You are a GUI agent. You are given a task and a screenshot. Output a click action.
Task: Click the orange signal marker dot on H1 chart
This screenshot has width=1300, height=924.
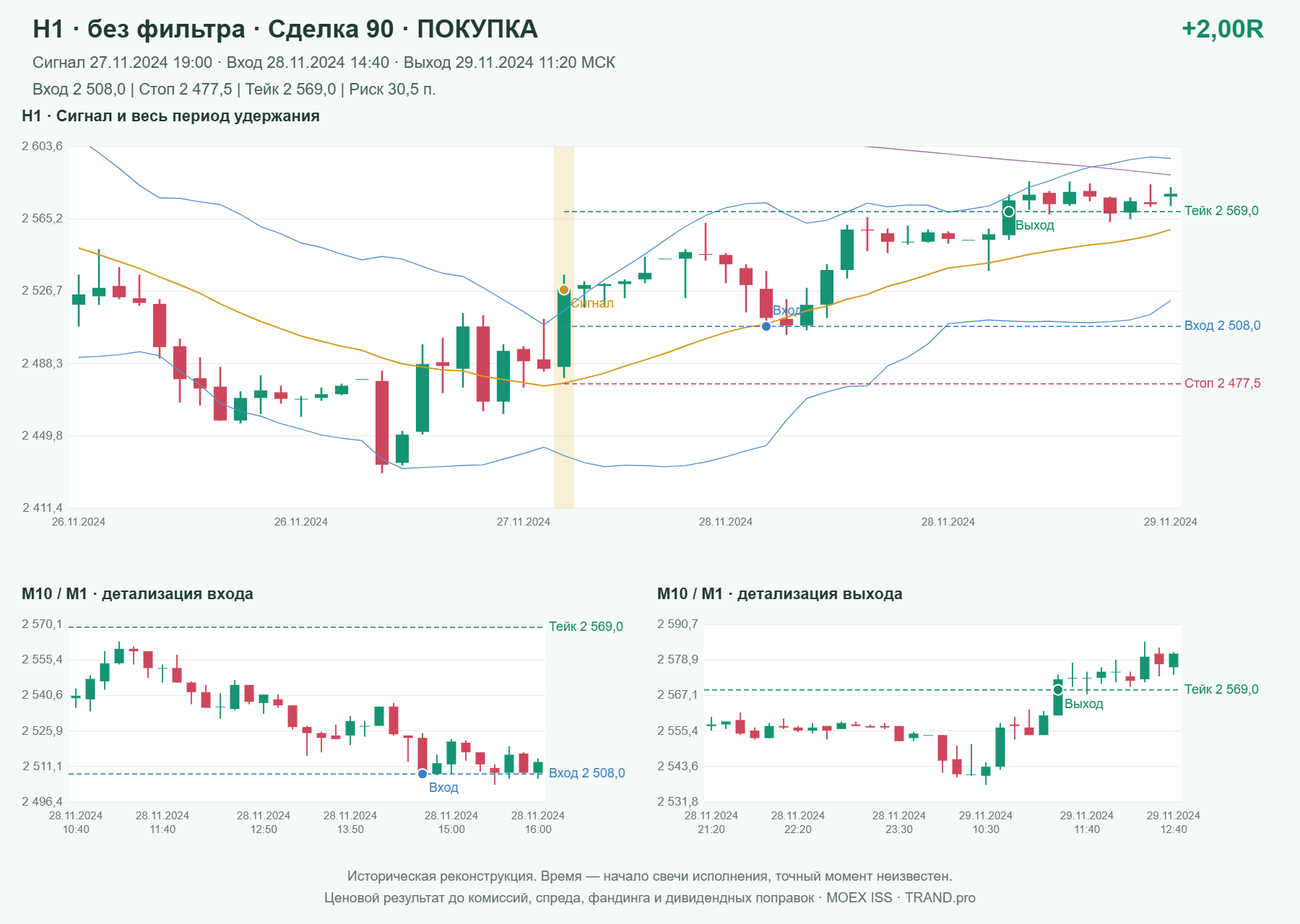564,290
